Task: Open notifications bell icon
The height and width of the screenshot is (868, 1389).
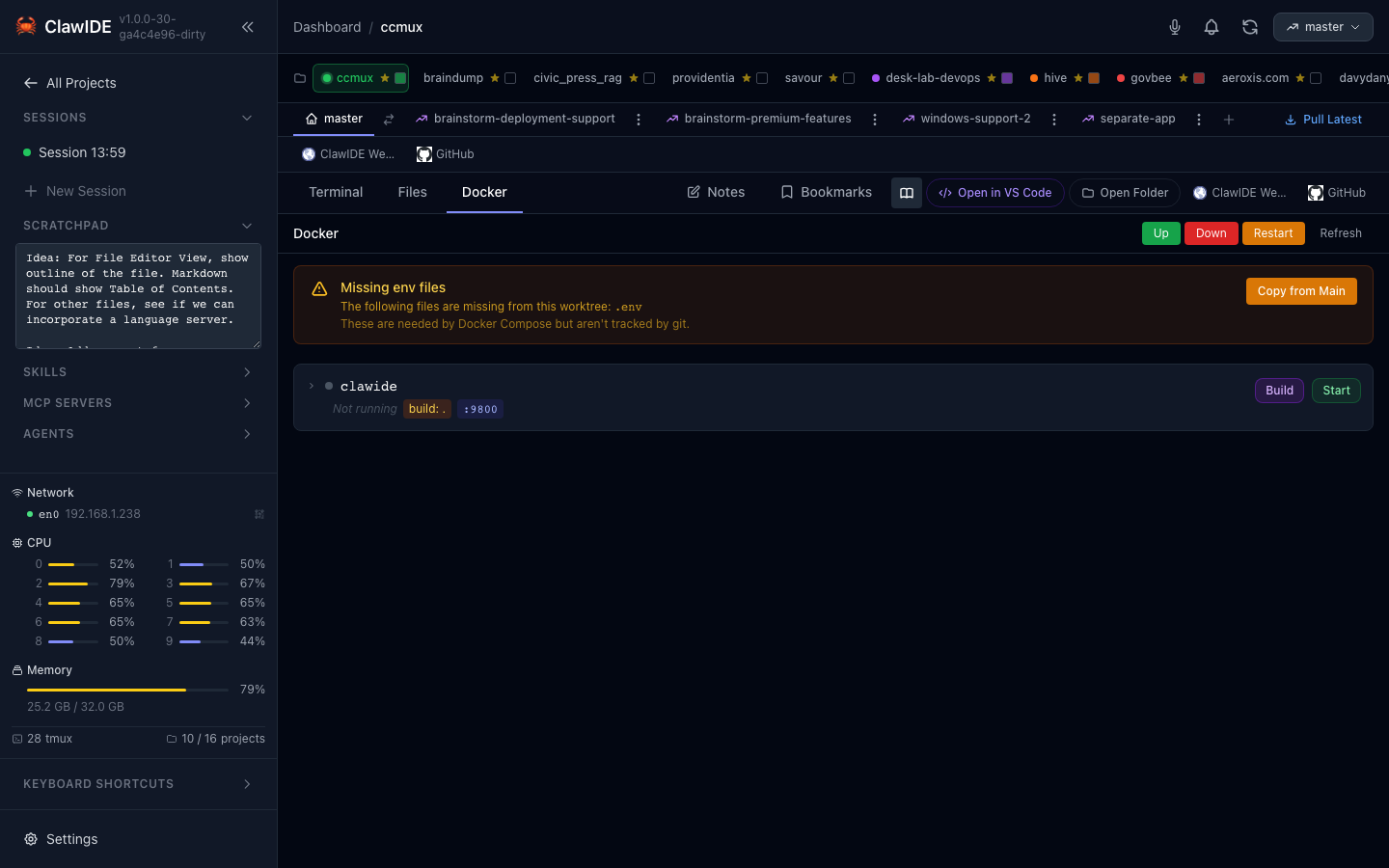Action: click(1212, 27)
